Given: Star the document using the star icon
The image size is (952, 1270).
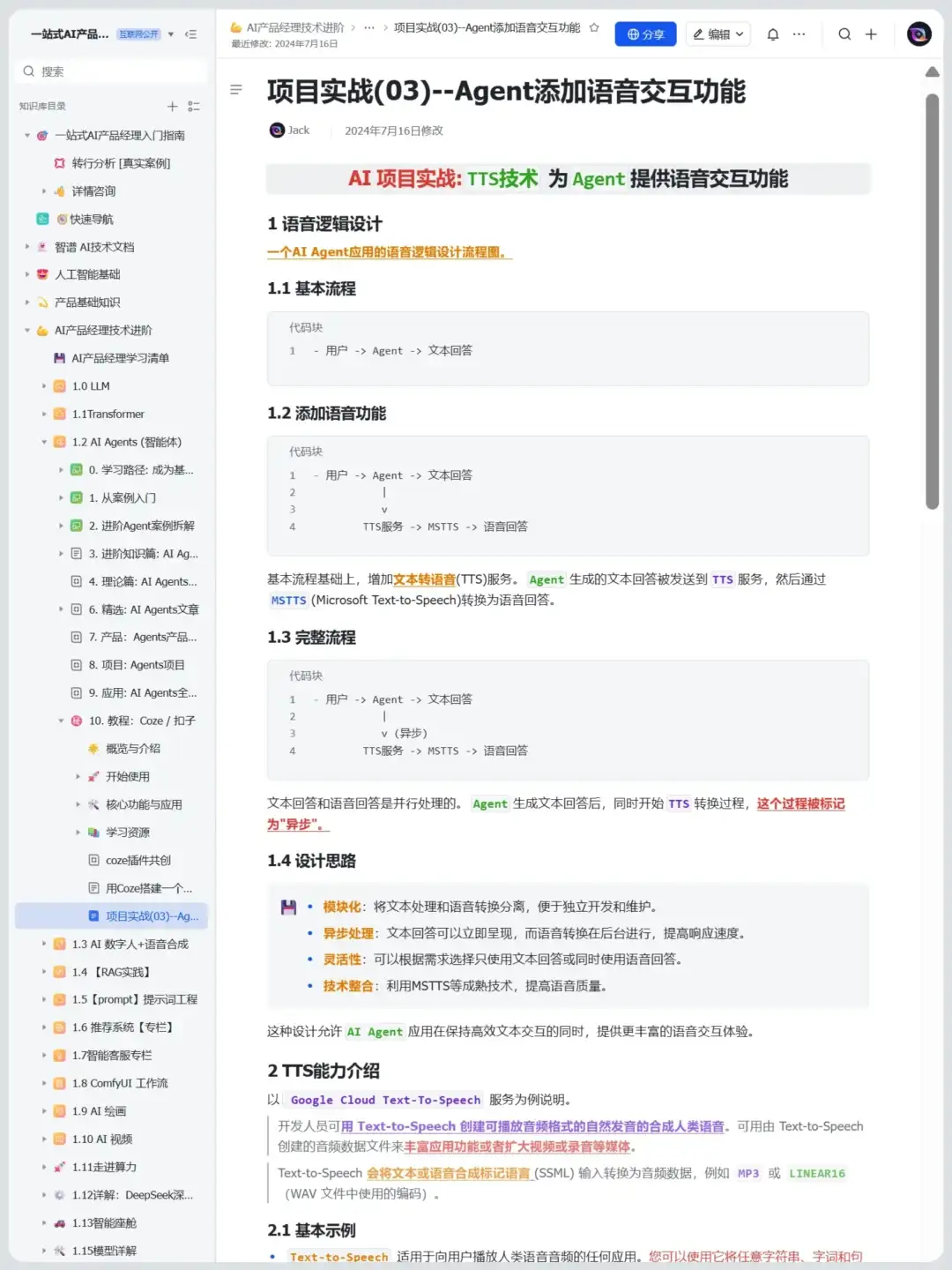Looking at the screenshot, I should (594, 27).
